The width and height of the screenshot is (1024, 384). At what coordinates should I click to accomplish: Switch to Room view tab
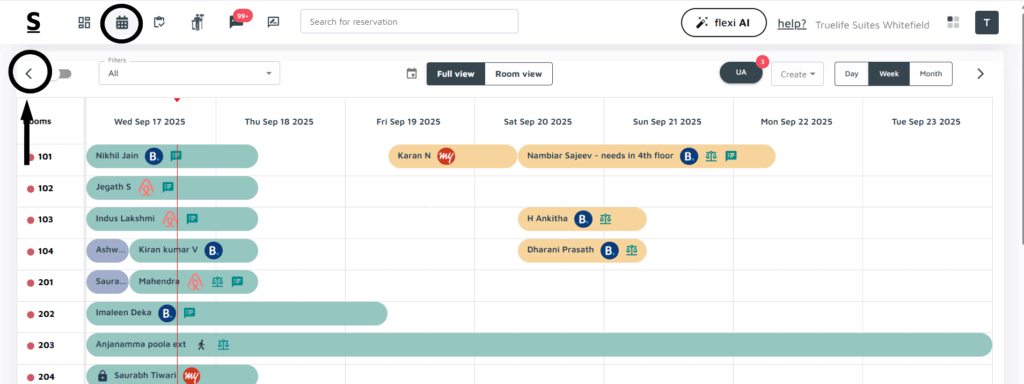click(x=519, y=74)
